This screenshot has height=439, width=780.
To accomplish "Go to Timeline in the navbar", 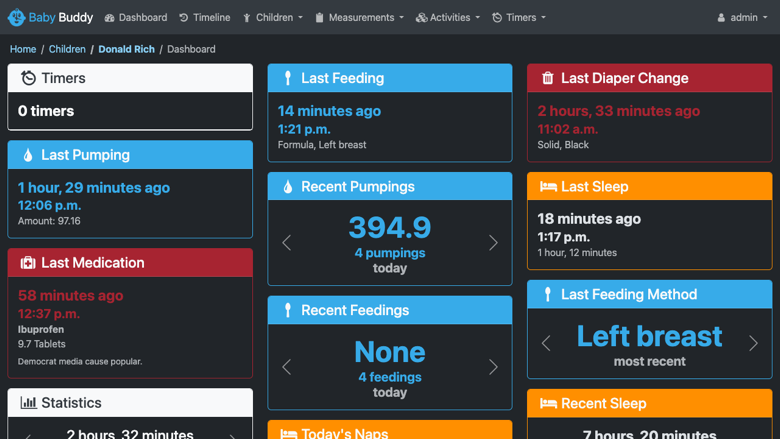I will [x=204, y=18].
